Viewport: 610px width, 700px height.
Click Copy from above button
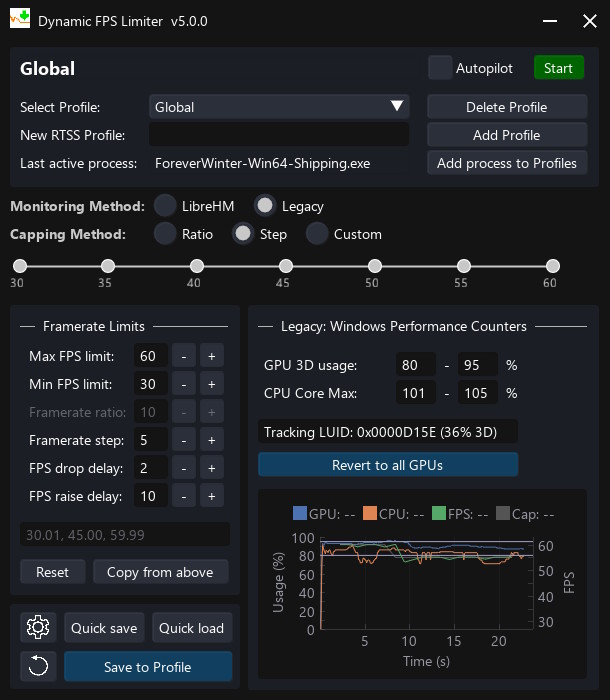(160, 572)
